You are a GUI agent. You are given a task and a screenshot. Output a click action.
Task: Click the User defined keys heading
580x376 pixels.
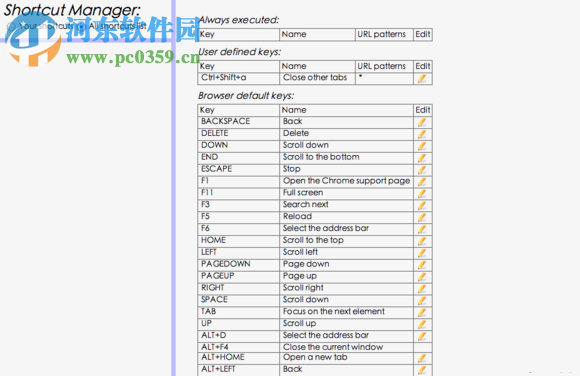(x=239, y=52)
